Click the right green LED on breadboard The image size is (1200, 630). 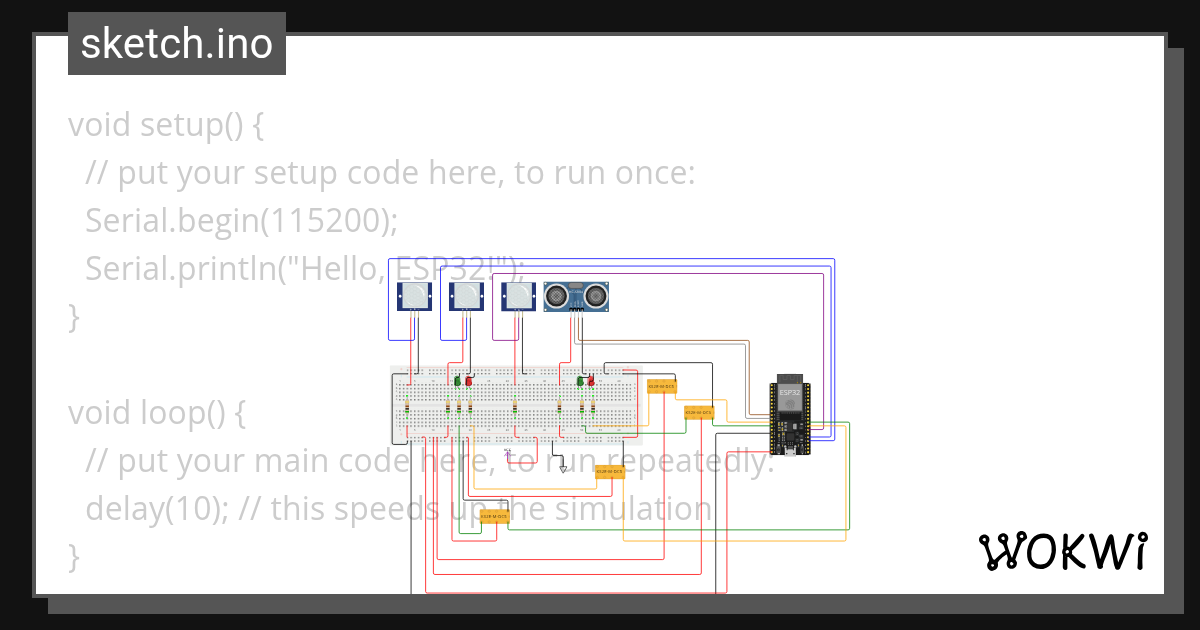coord(581,380)
